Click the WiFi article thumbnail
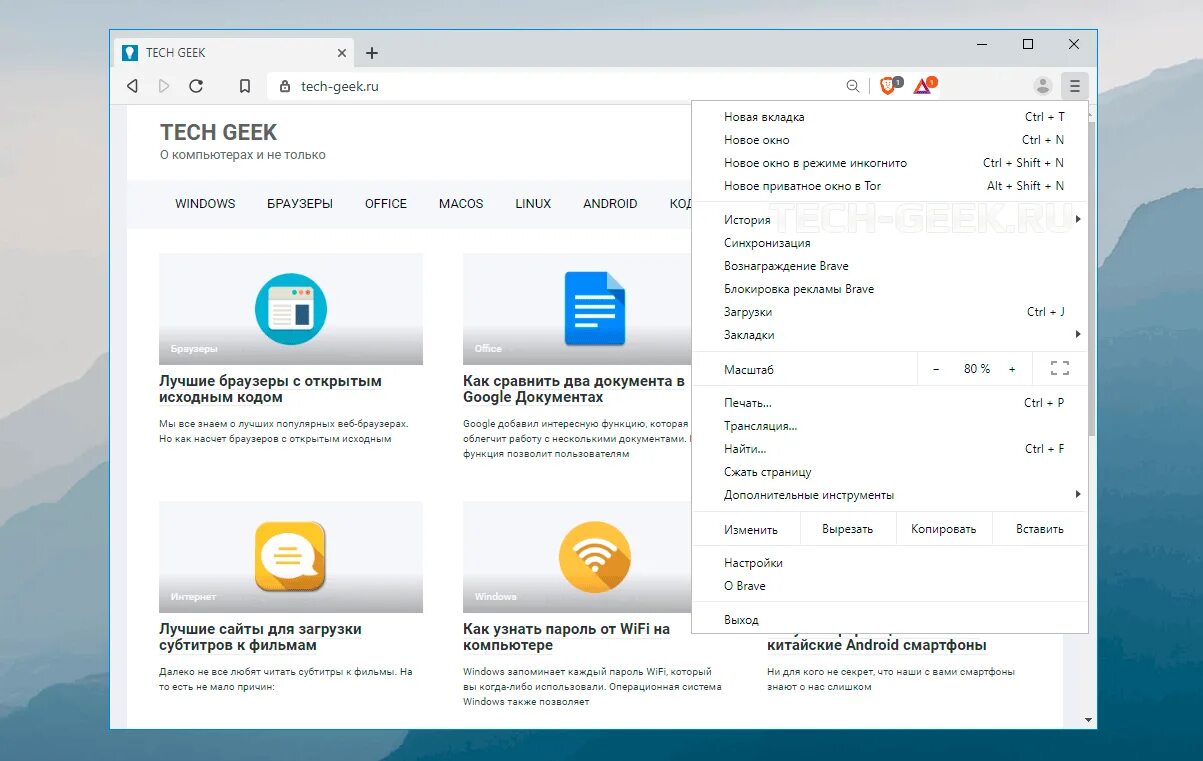1203x761 pixels. [577, 557]
